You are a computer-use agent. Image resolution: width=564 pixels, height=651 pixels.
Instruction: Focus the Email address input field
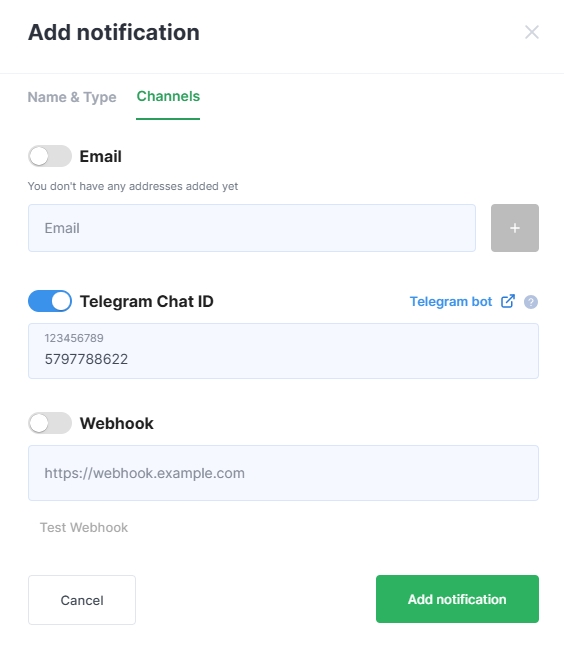tap(252, 228)
